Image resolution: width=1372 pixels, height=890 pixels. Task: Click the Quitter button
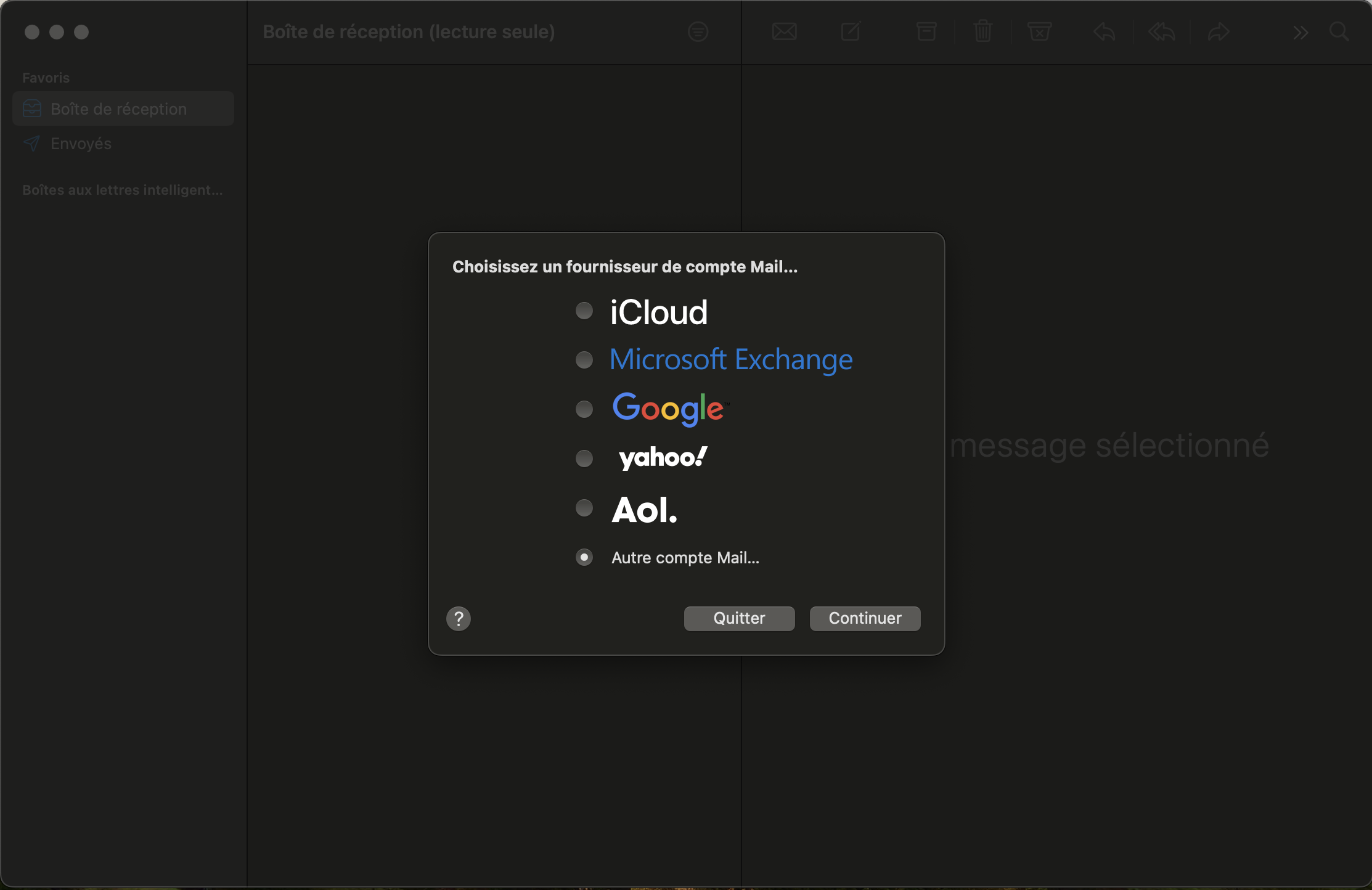click(739, 618)
